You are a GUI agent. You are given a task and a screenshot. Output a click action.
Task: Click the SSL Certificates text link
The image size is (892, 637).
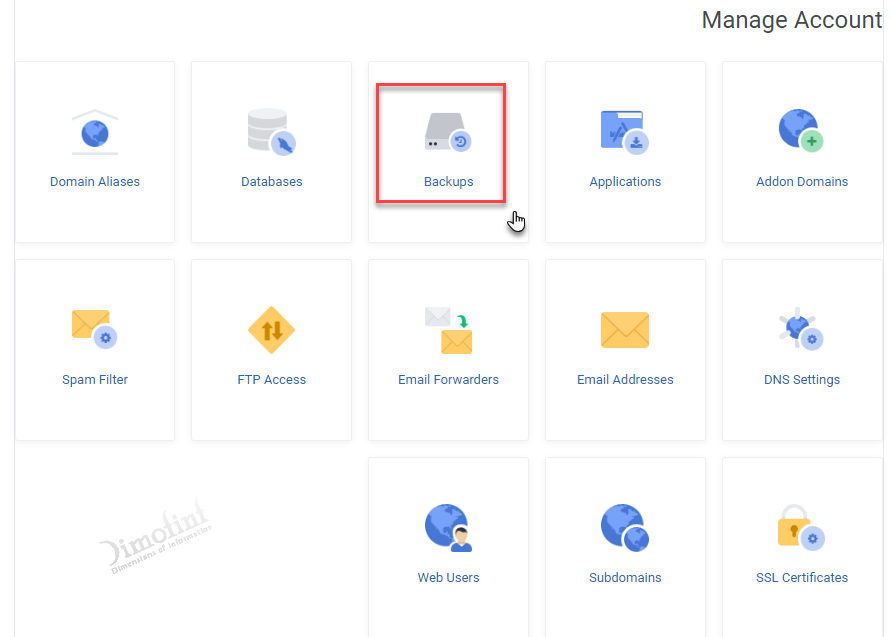click(x=802, y=577)
